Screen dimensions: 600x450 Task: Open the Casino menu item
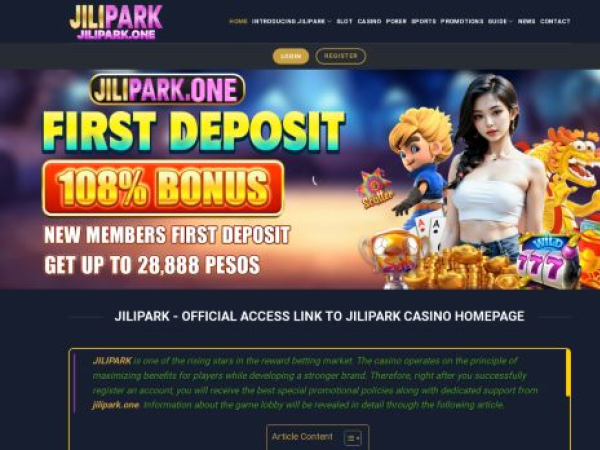369,21
